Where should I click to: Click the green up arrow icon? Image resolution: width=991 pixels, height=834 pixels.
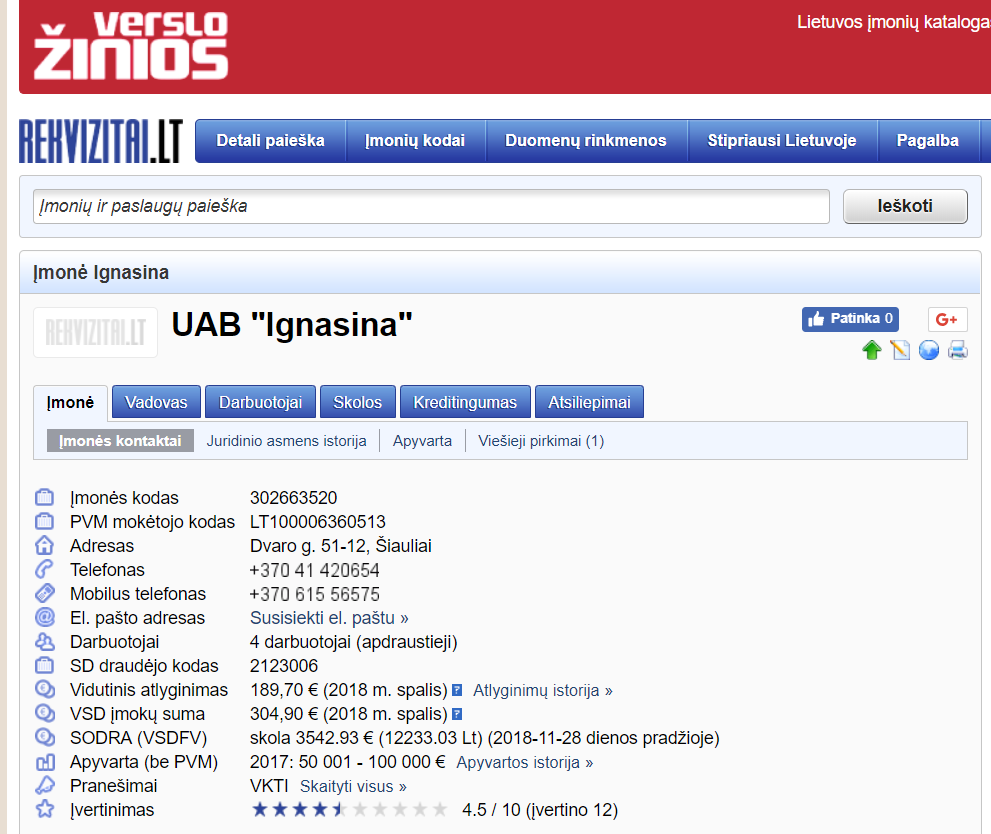click(872, 350)
